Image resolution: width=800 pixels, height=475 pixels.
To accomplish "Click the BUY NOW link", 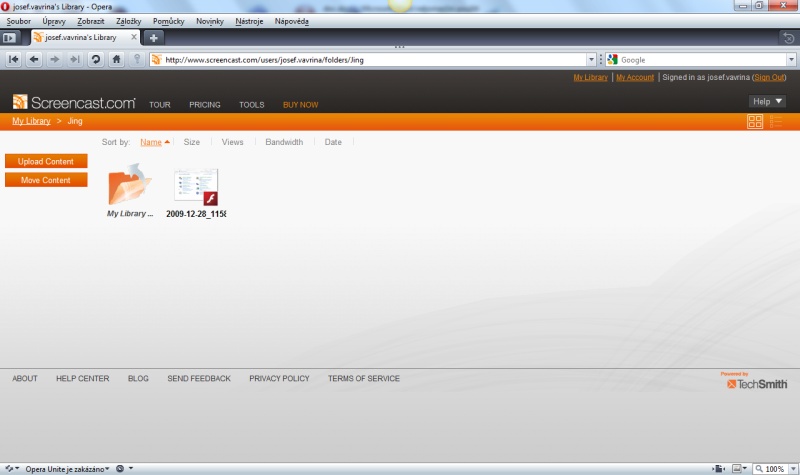I will (x=301, y=105).
